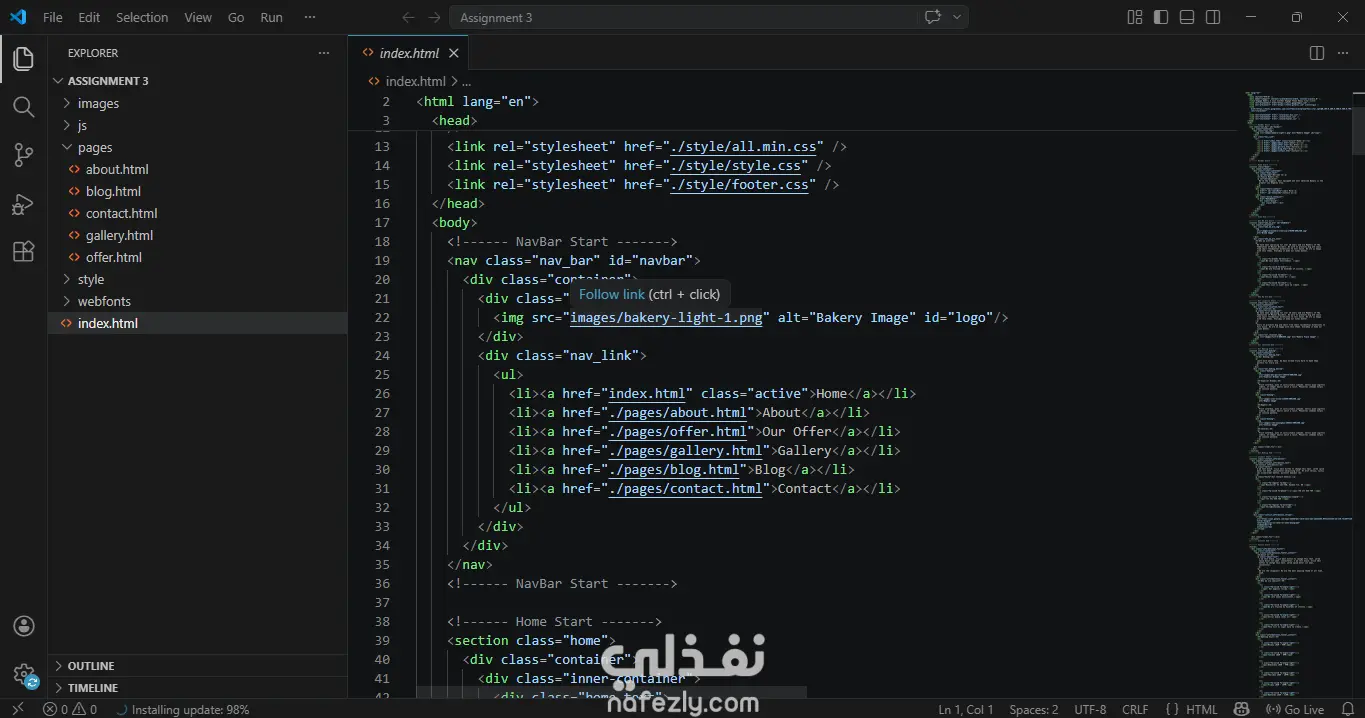Screen dimensions: 1365x718
Task: Open gallery.html in the explorer
Action: [119, 235]
